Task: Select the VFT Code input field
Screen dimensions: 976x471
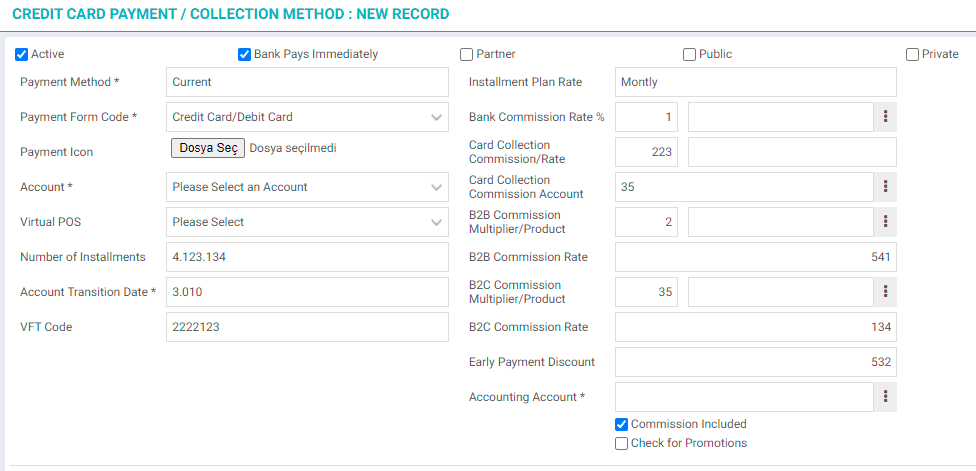Action: coord(307,327)
